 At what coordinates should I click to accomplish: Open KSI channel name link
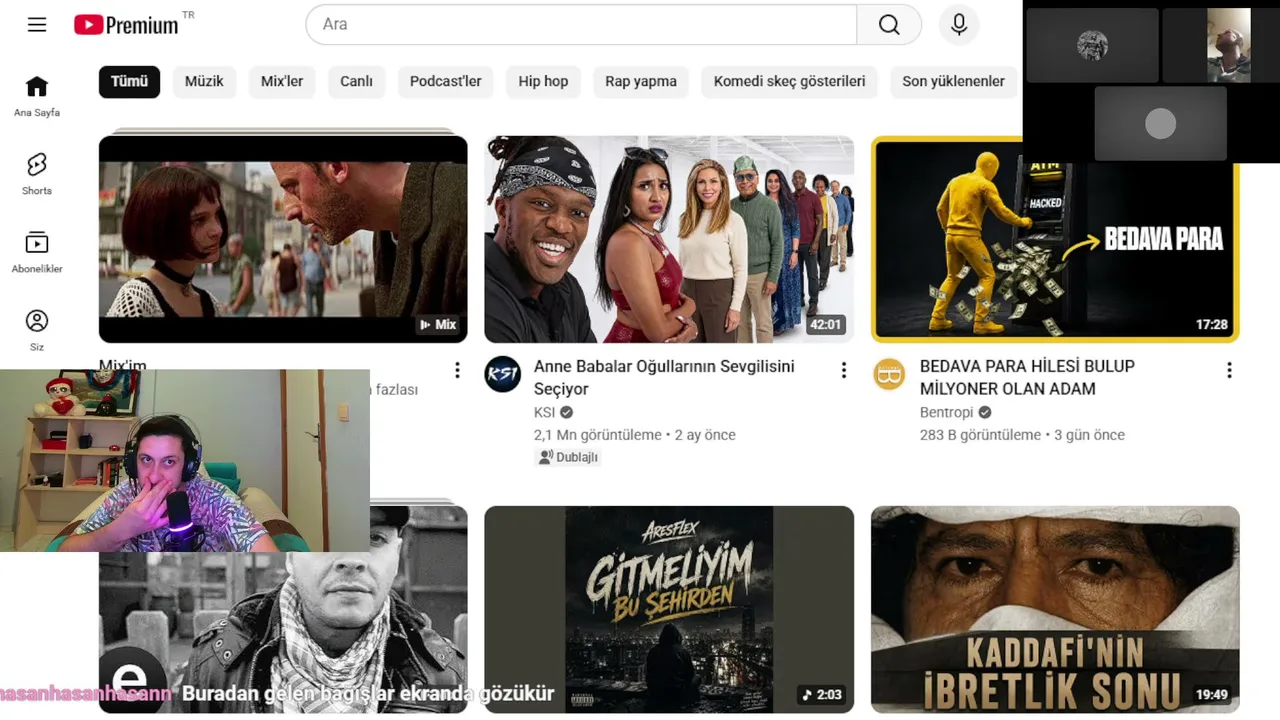click(x=545, y=412)
